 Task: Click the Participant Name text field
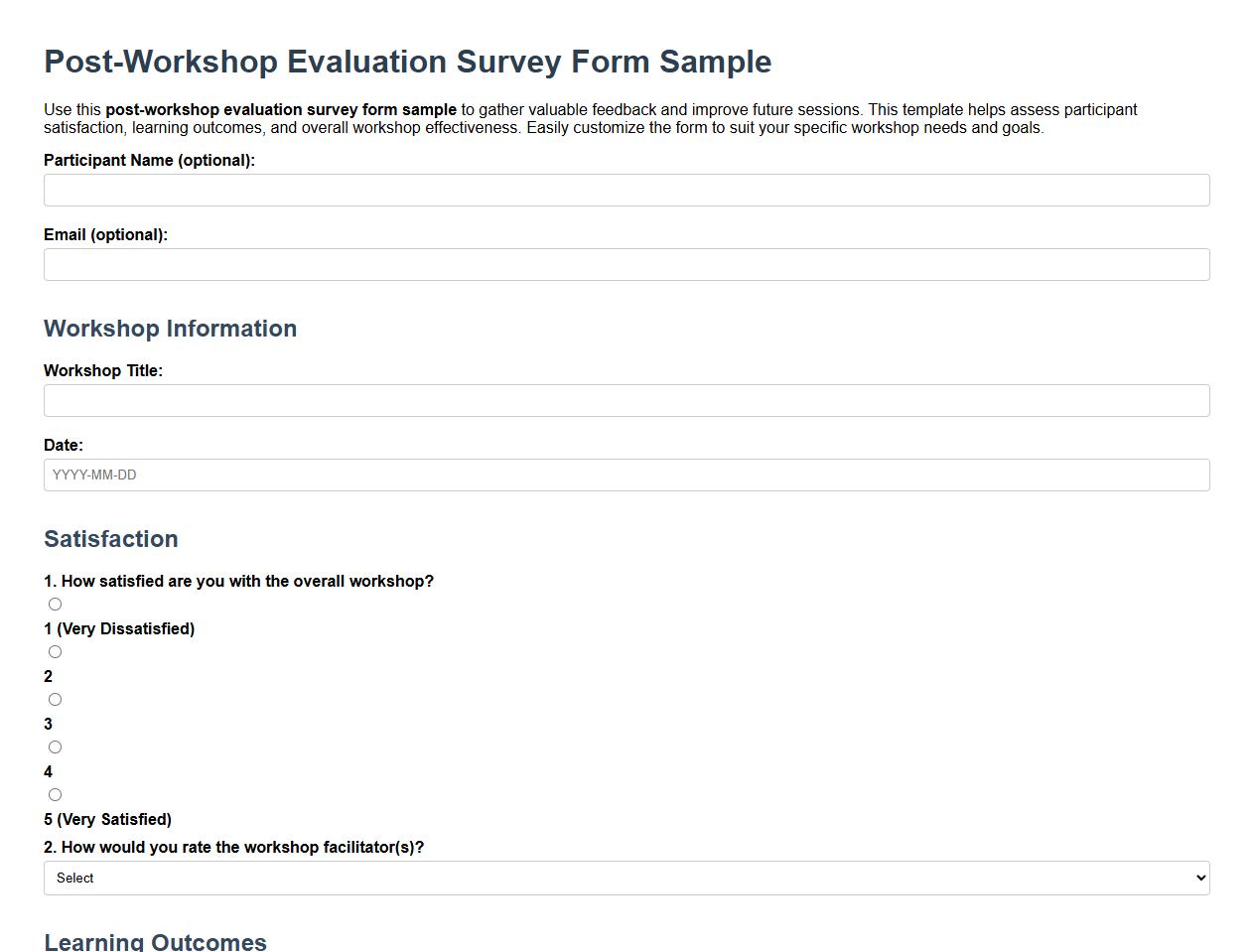coord(626,190)
